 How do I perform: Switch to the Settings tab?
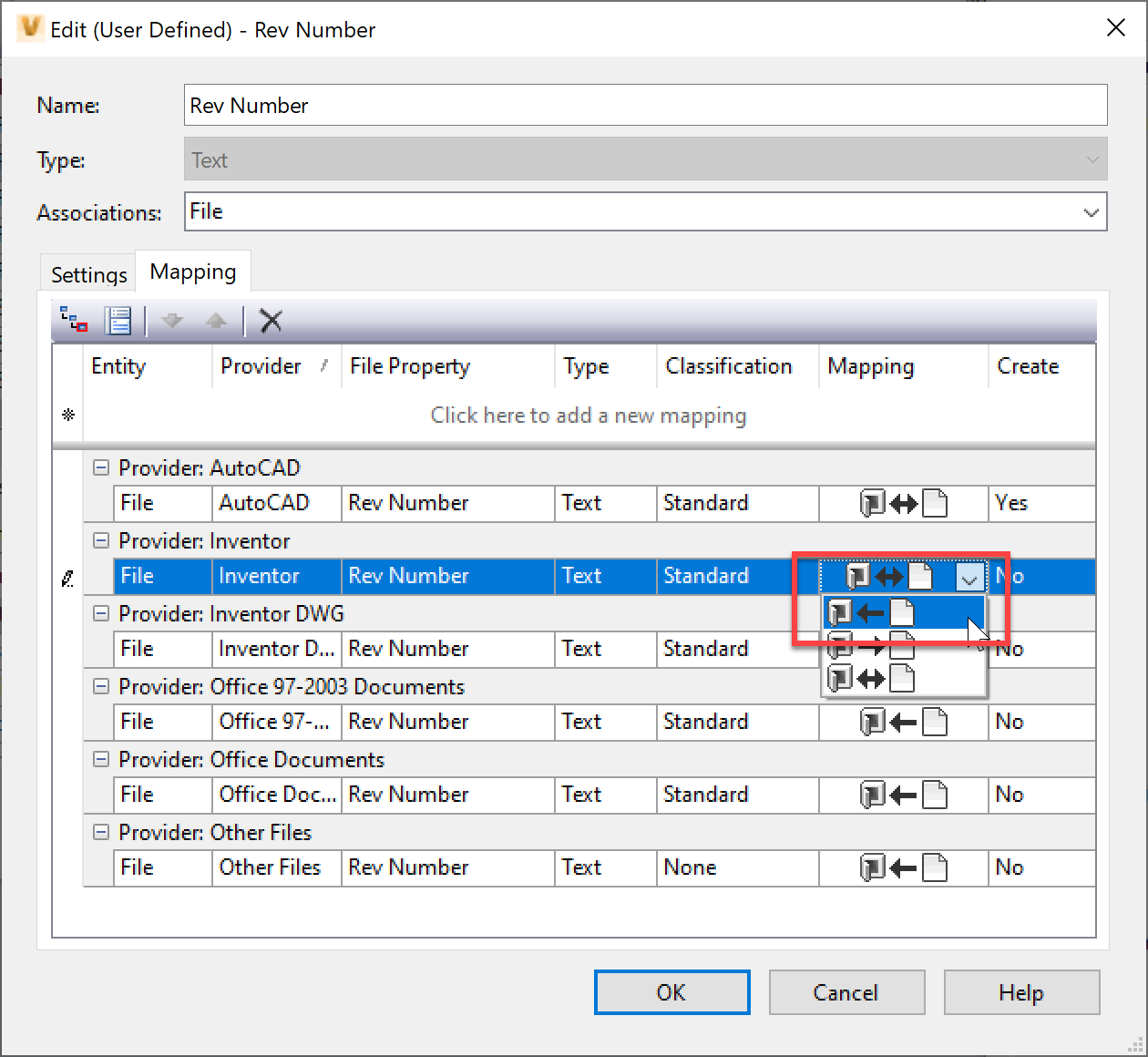point(87,273)
